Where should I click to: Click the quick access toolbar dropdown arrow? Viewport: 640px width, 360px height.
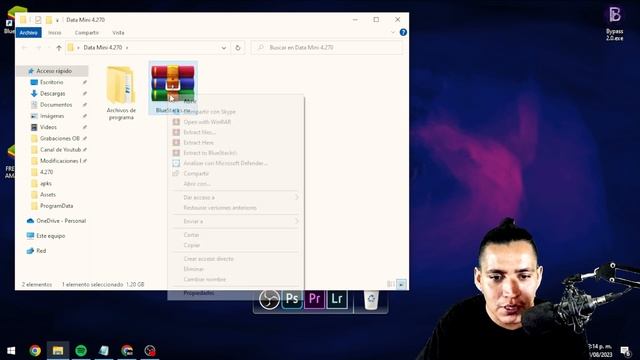pos(58,20)
